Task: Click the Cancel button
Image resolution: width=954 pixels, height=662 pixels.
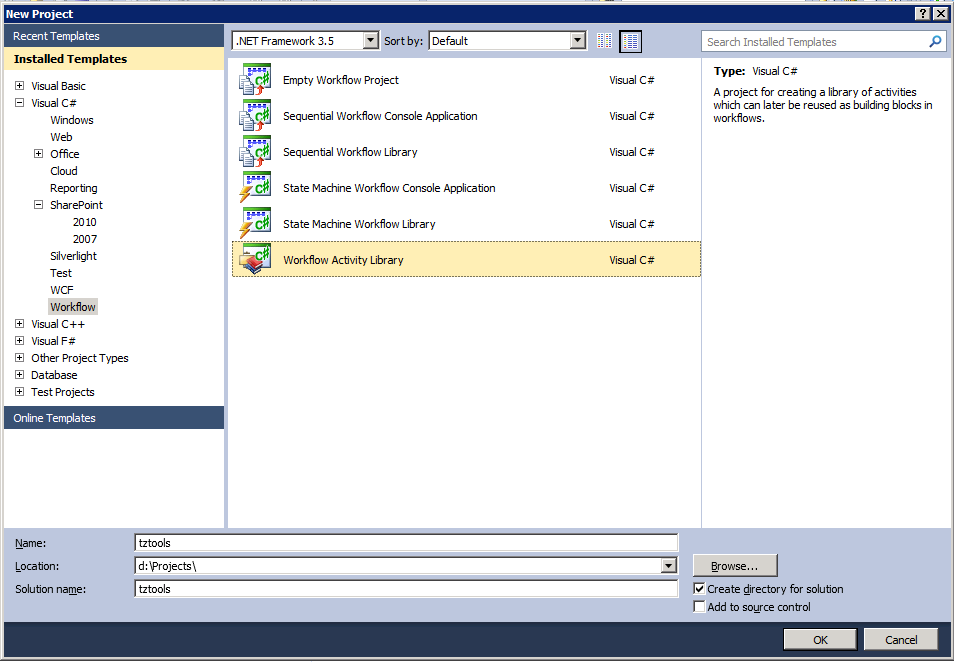Action: point(901,639)
